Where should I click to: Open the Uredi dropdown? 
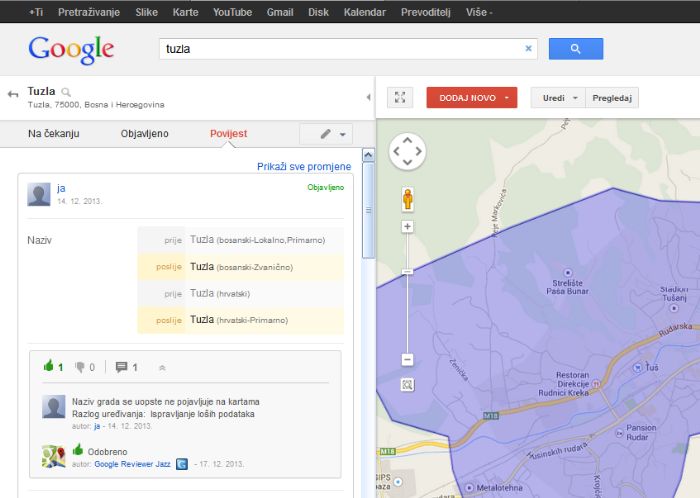[558, 98]
